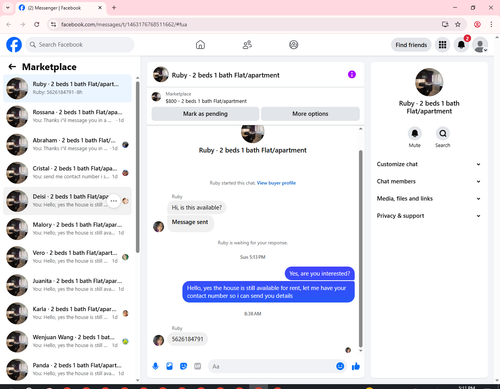Open the Friends icon in top navigation
This screenshot has width=500, height=389.
tap(247, 45)
